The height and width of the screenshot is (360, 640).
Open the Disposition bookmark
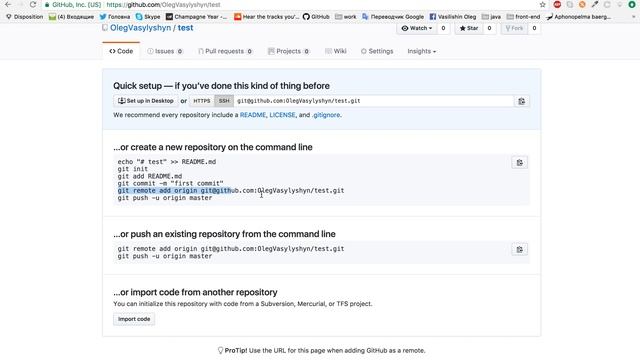click(24, 17)
